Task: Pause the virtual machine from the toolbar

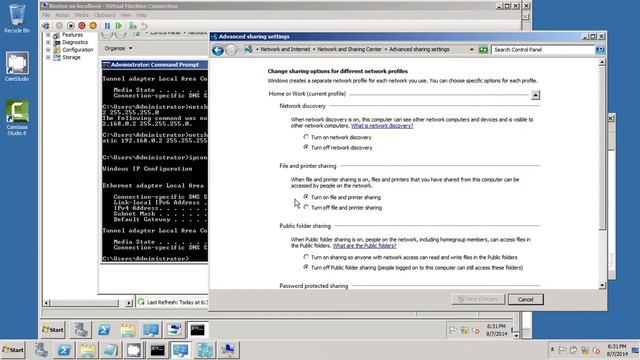Action: tap(107, 25)
